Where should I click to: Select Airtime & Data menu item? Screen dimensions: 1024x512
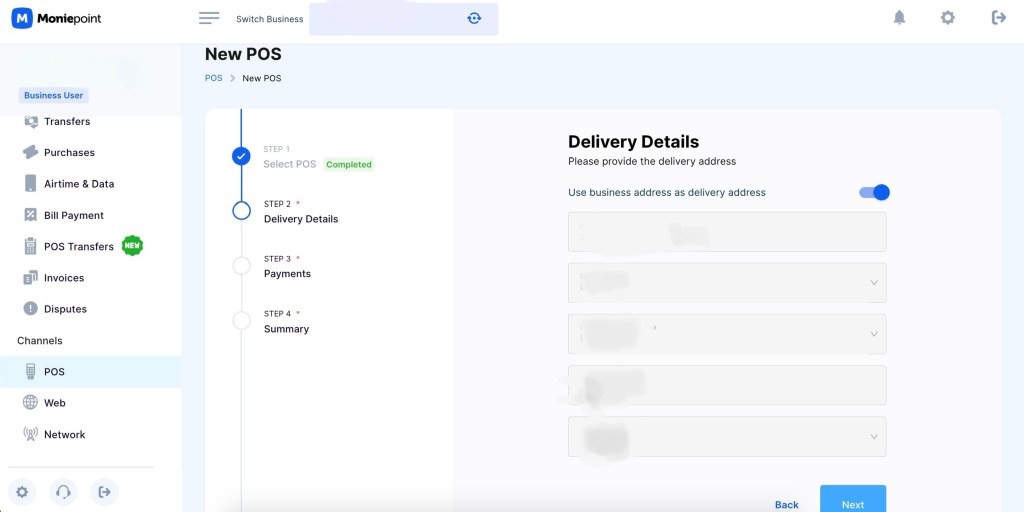click(x=79, y=184)
